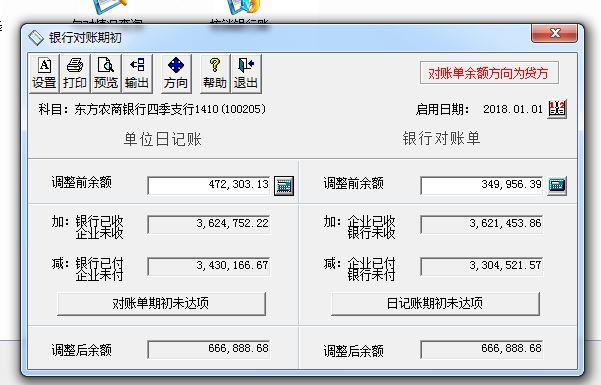This screenshot has height=385, width=601.
Task: Select the 3,430,166.67 银行已付 value field
Action: (209, 266)
